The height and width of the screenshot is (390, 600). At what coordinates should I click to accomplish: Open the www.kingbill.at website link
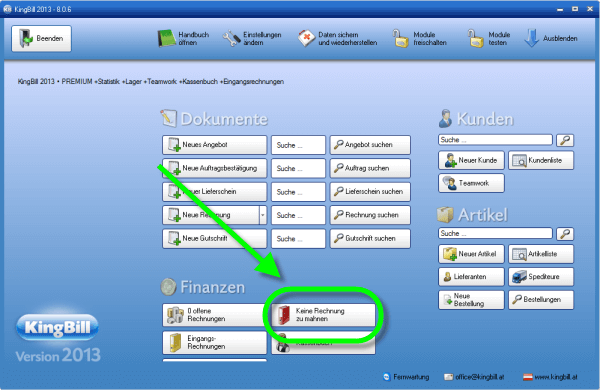coord(550,377)
